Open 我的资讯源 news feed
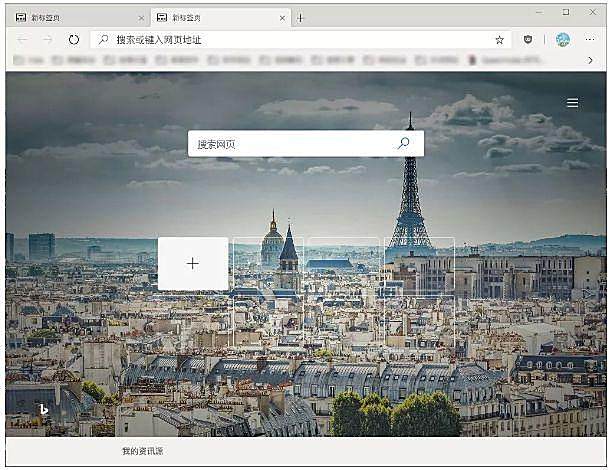The width and height of the screenshot is (610, 470). coord(143,451)
